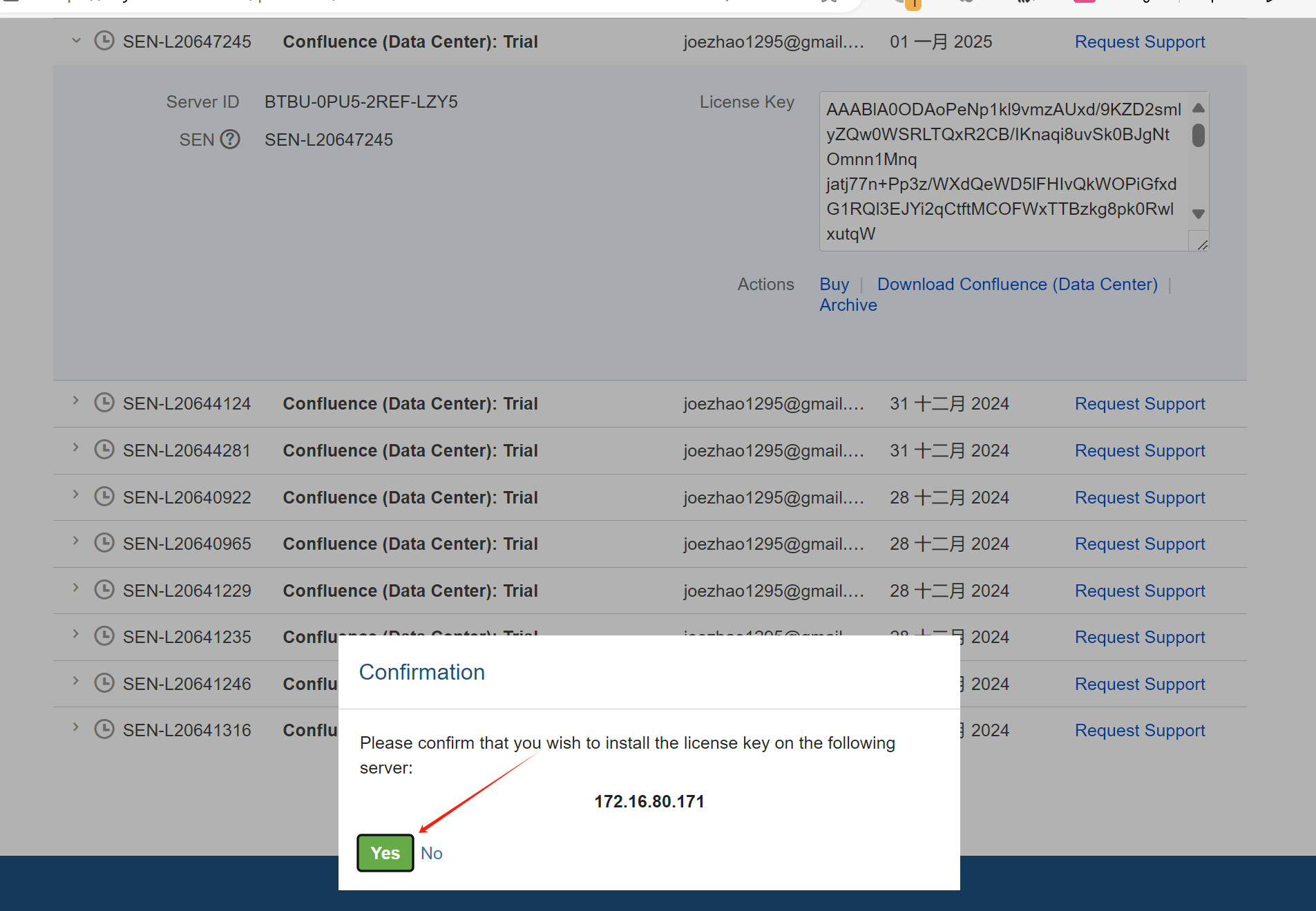The width and height of the screenshot is (1316, 911).
Task: Expand the SEN-L20640965 license row
Action: click(x=76, y=541)
